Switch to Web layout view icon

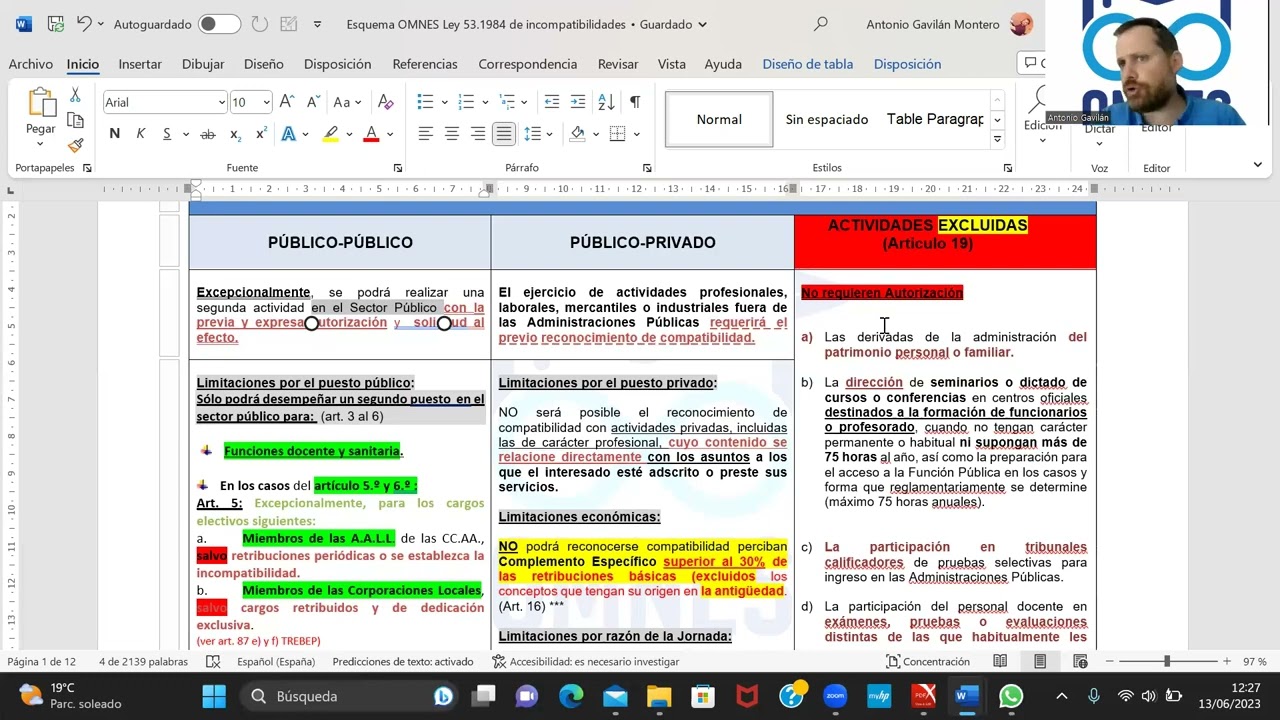[x=1080, y=662]
